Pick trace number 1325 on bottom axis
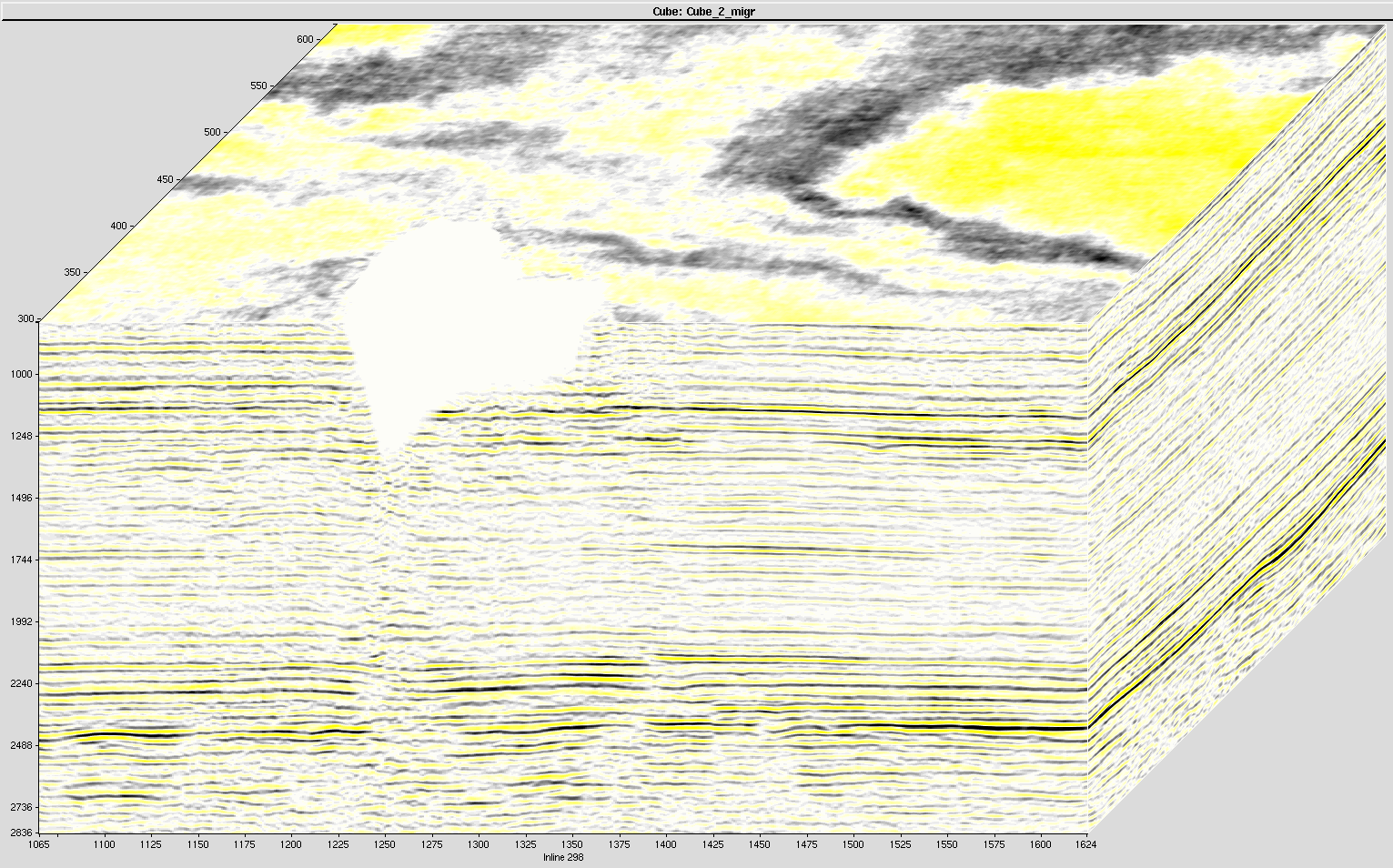Screen dimensions: 1393x868 coord(525,844)
